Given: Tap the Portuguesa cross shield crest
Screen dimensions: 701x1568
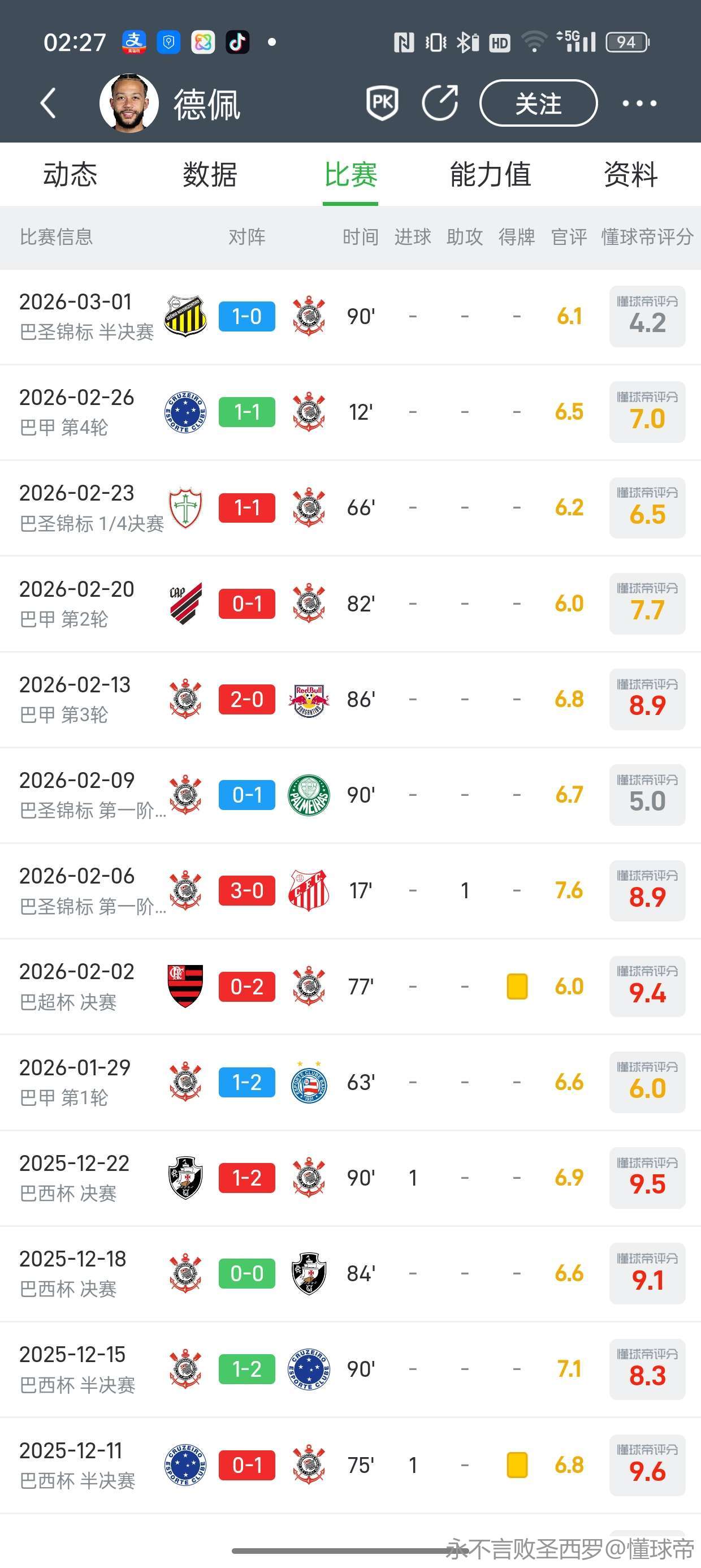Looking at the screenshot, I should click(x=185, y=507).
